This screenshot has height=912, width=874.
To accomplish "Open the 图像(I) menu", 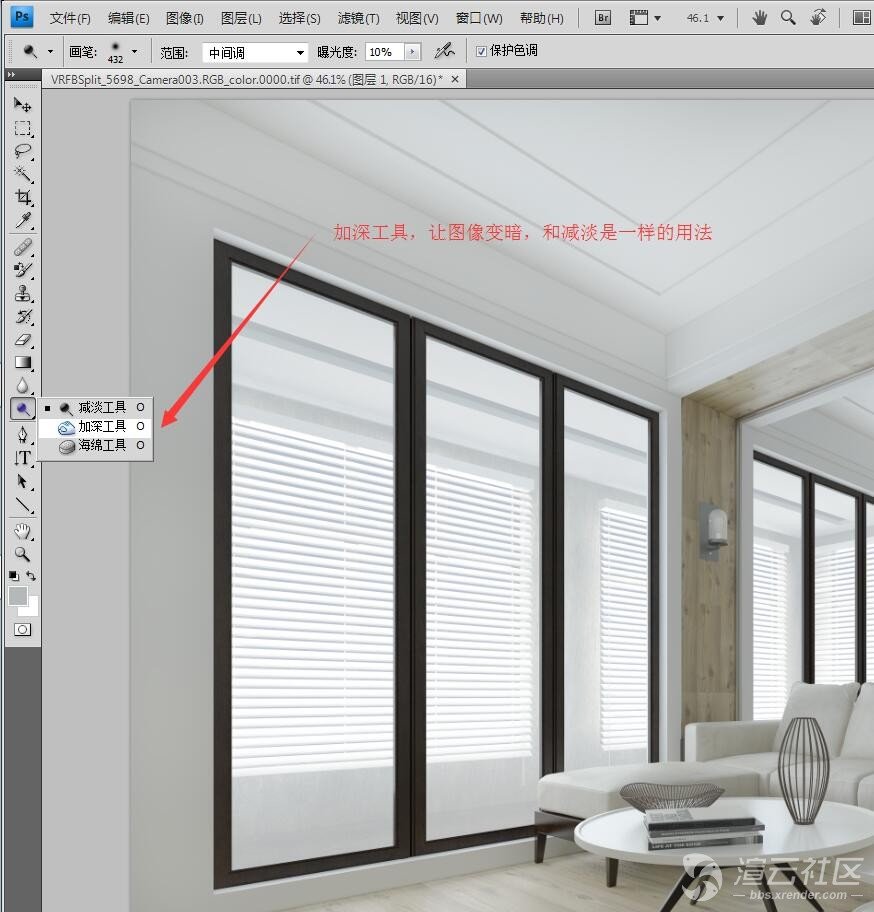I will coord(184,18).
